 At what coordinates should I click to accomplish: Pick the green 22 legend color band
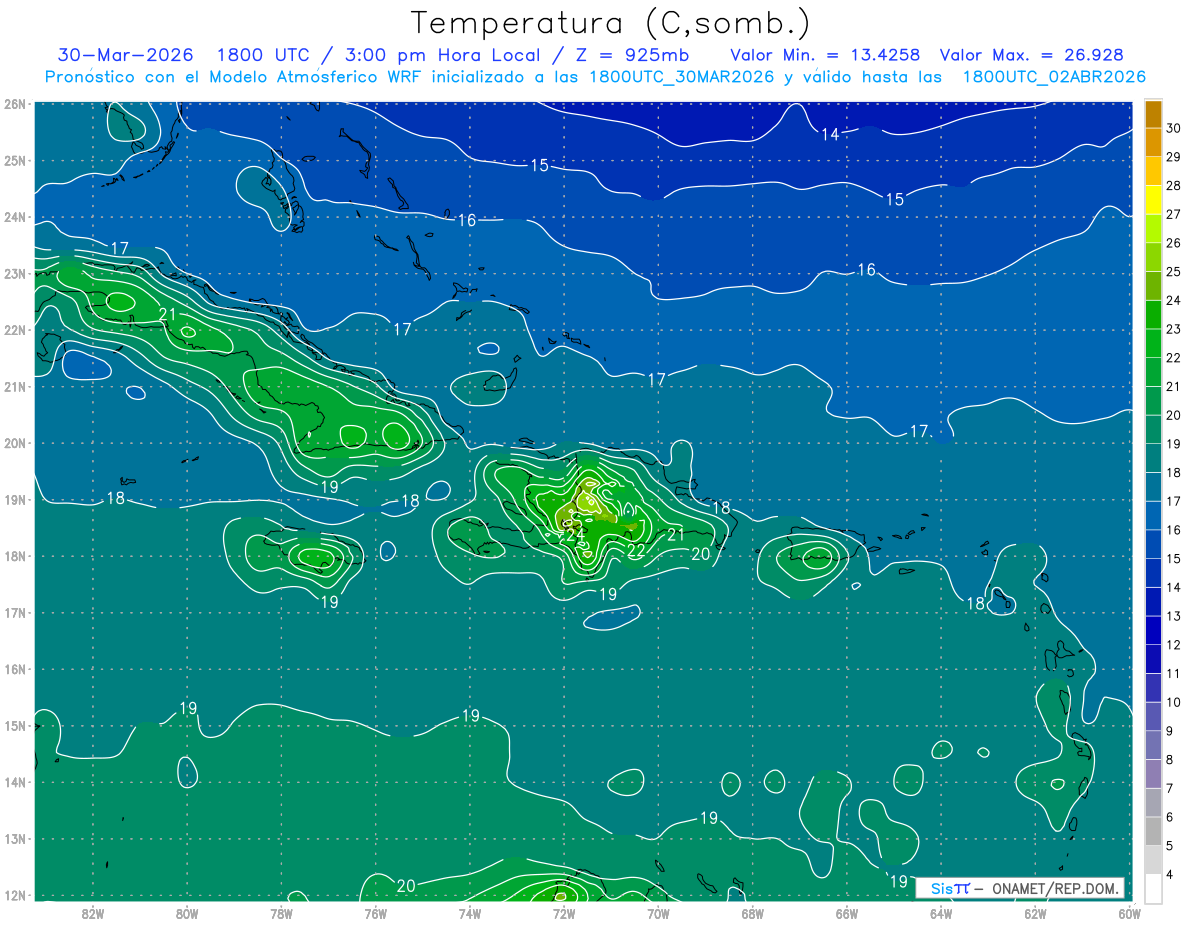pos(1153,343)
